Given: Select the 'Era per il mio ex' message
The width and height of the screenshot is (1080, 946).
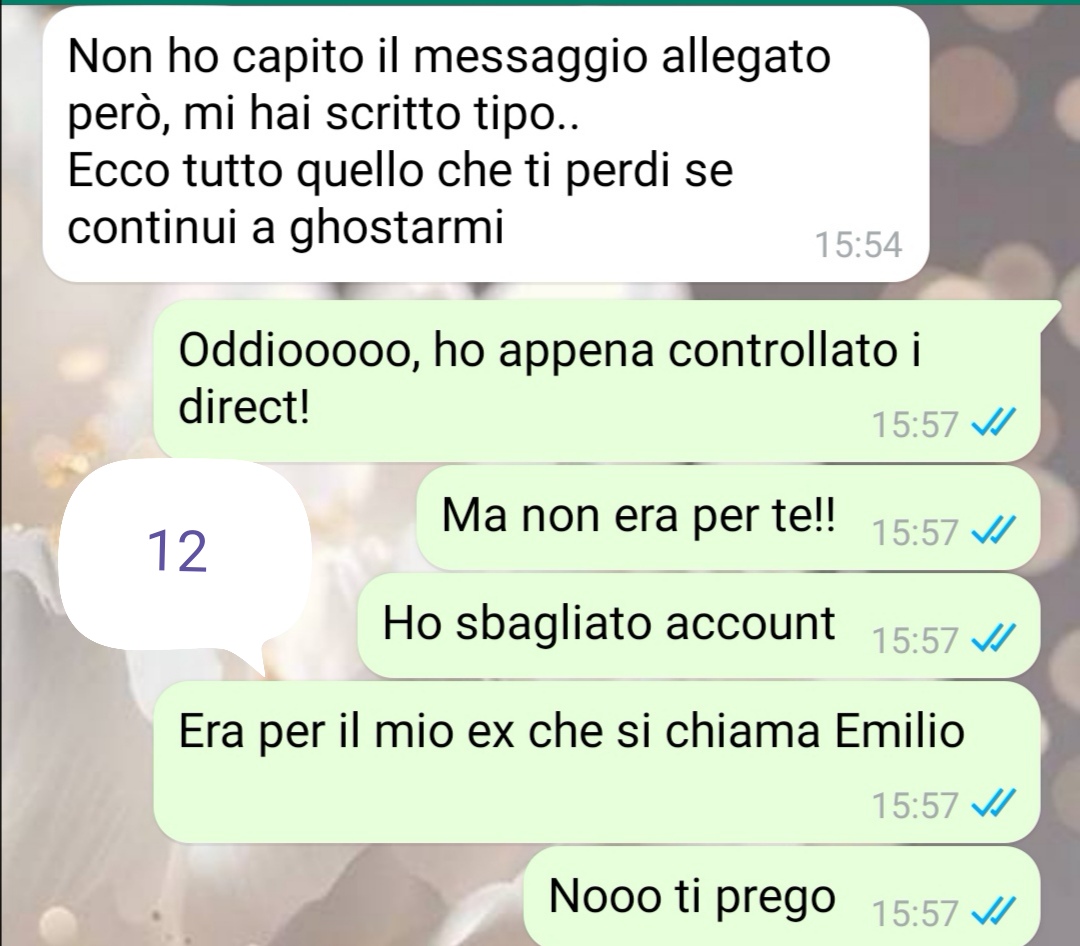Looking at the screenshot, I should pyautogui.click(x=596, y=762).
